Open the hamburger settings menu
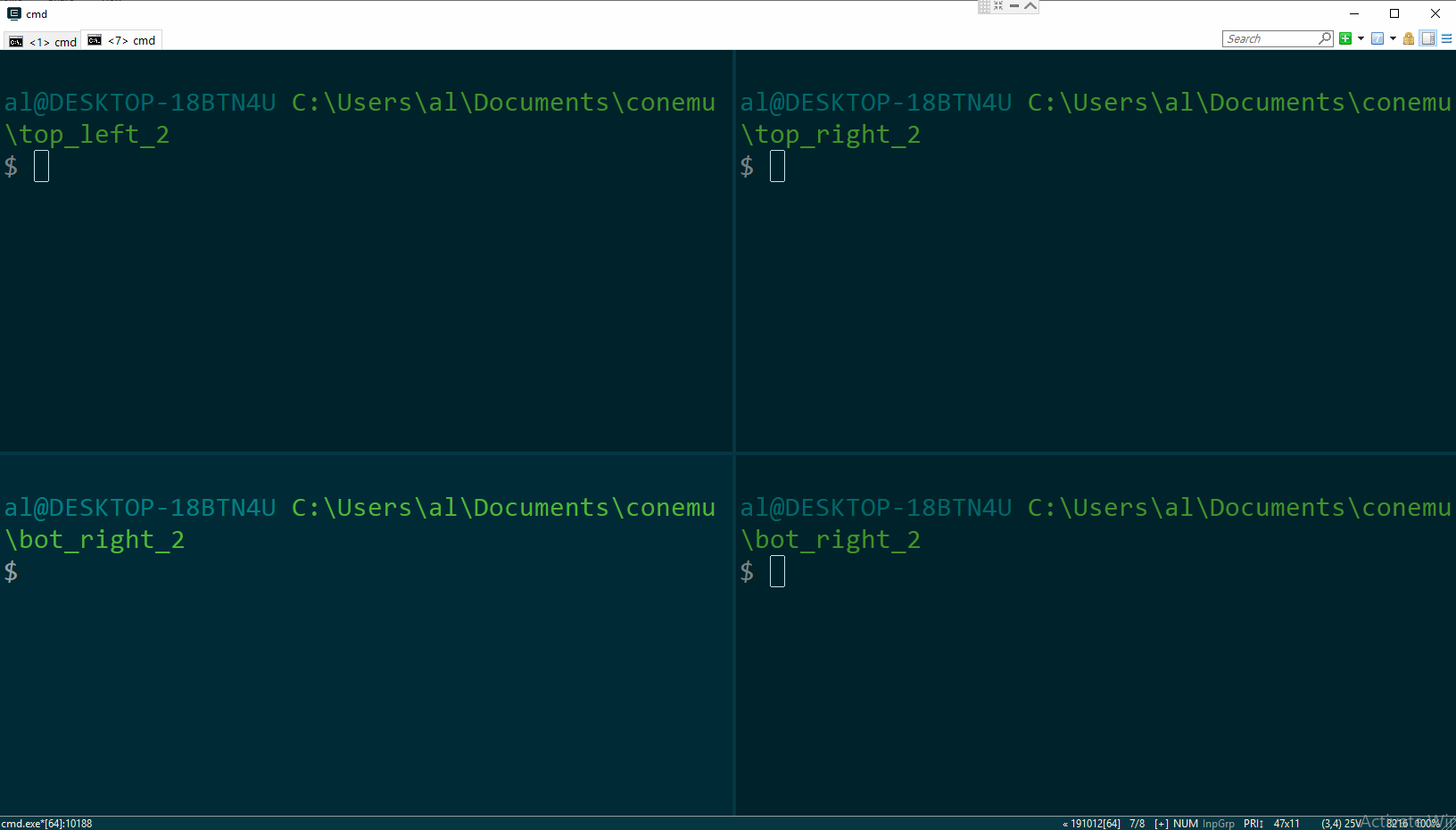Viewport: 1456px width, 830px height. pos(1447,38)
